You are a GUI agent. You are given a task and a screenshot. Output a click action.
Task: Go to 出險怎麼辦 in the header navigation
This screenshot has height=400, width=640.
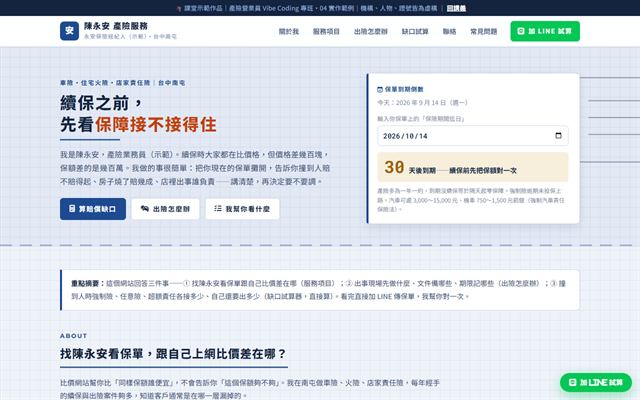pos(371,31)
